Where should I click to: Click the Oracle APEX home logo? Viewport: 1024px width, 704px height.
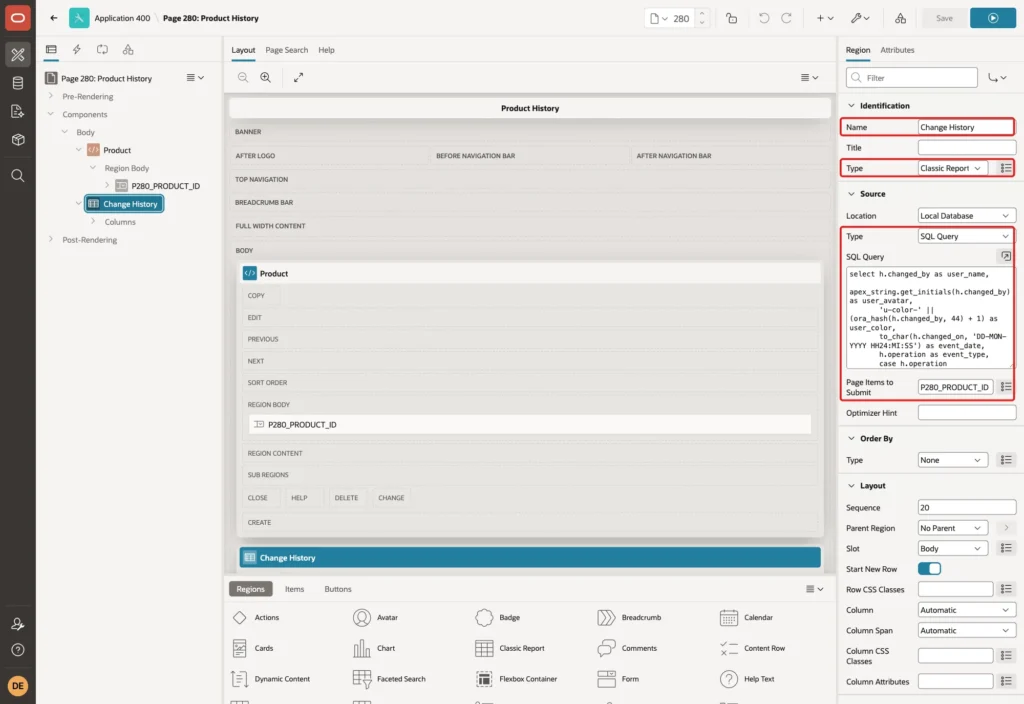pos(18,18)
